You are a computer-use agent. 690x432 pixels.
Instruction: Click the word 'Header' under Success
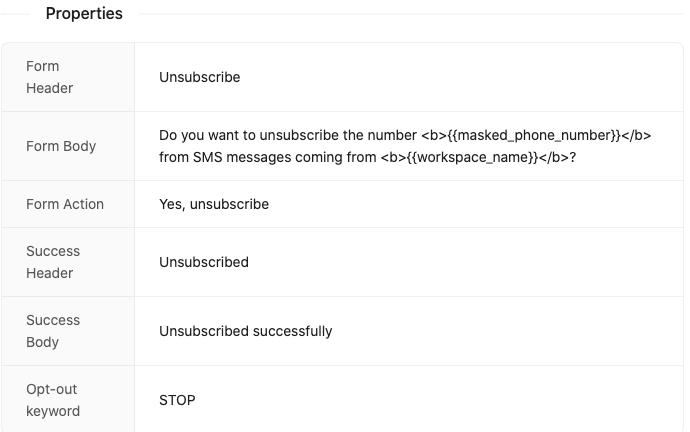click(49, 273)
